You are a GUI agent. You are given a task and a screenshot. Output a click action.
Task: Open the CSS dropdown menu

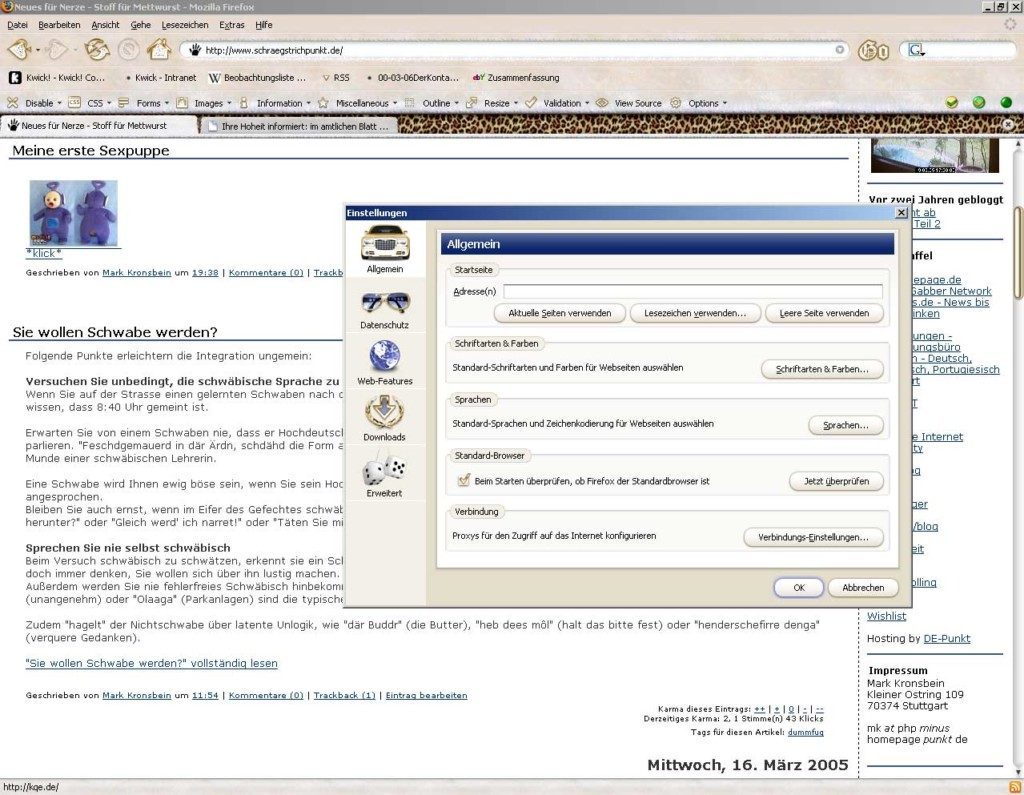[x=90, y=103]
